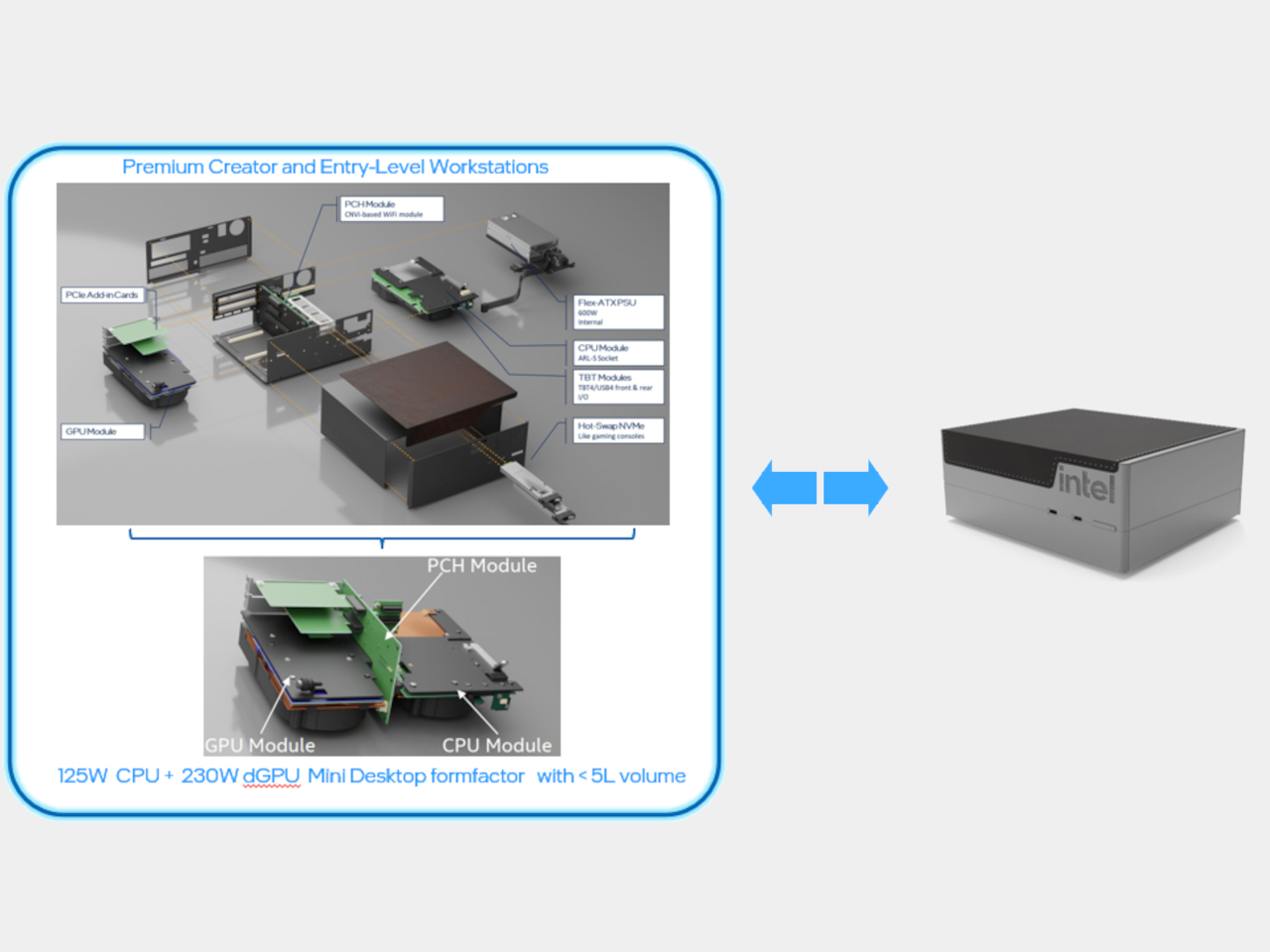Image resolution: width=1270 pixels, height=952 pixels.
Task: Select the "Hot-Swap NVMe" callout label
Action: [x=618, y=430]
